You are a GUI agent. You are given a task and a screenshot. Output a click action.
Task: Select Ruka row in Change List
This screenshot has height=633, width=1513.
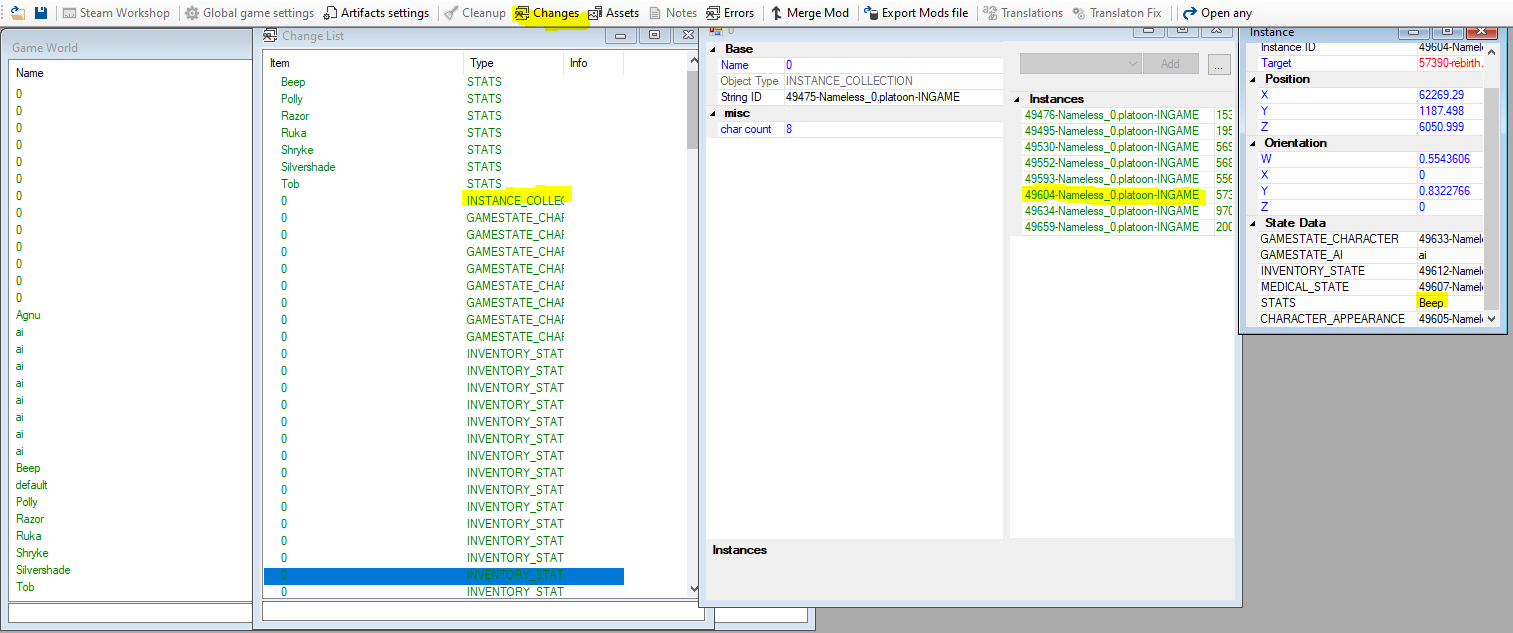(444, 133)
